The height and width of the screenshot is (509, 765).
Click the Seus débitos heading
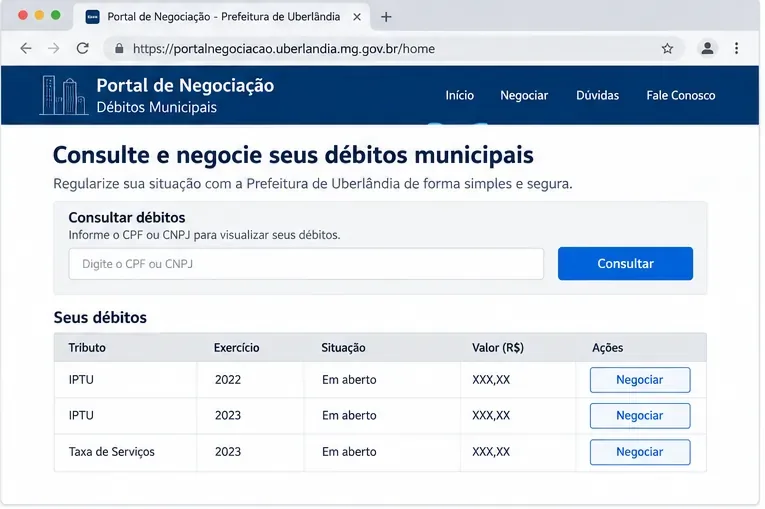click(x=100, y=318)
